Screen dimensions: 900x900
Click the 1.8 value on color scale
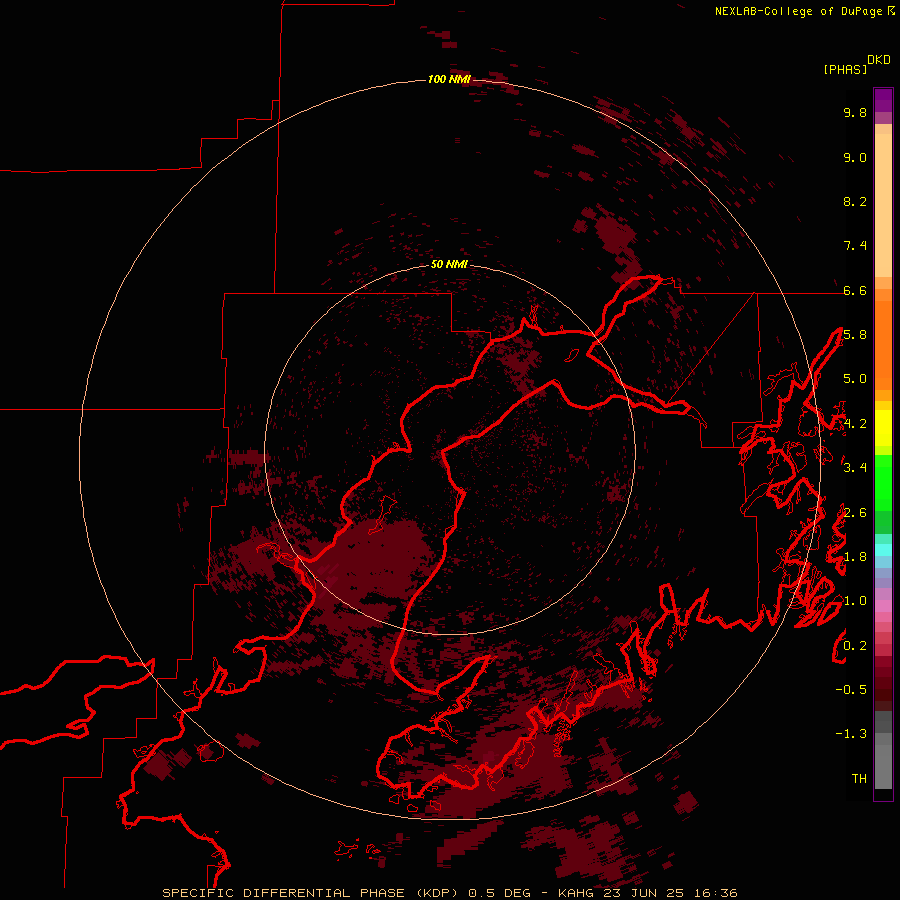(855, 557)
